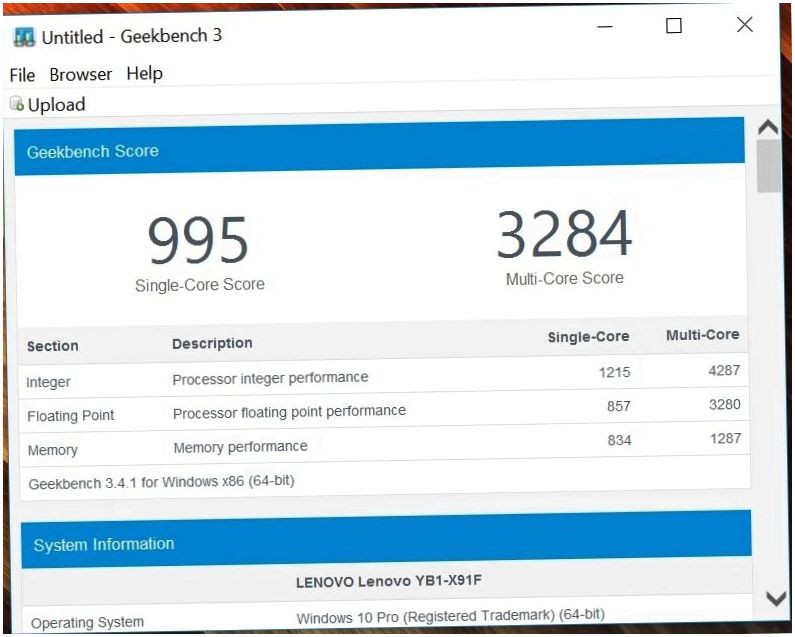795x637 pixels.
Task: Close the Geekbench 3 window
Action: (745, 24)
